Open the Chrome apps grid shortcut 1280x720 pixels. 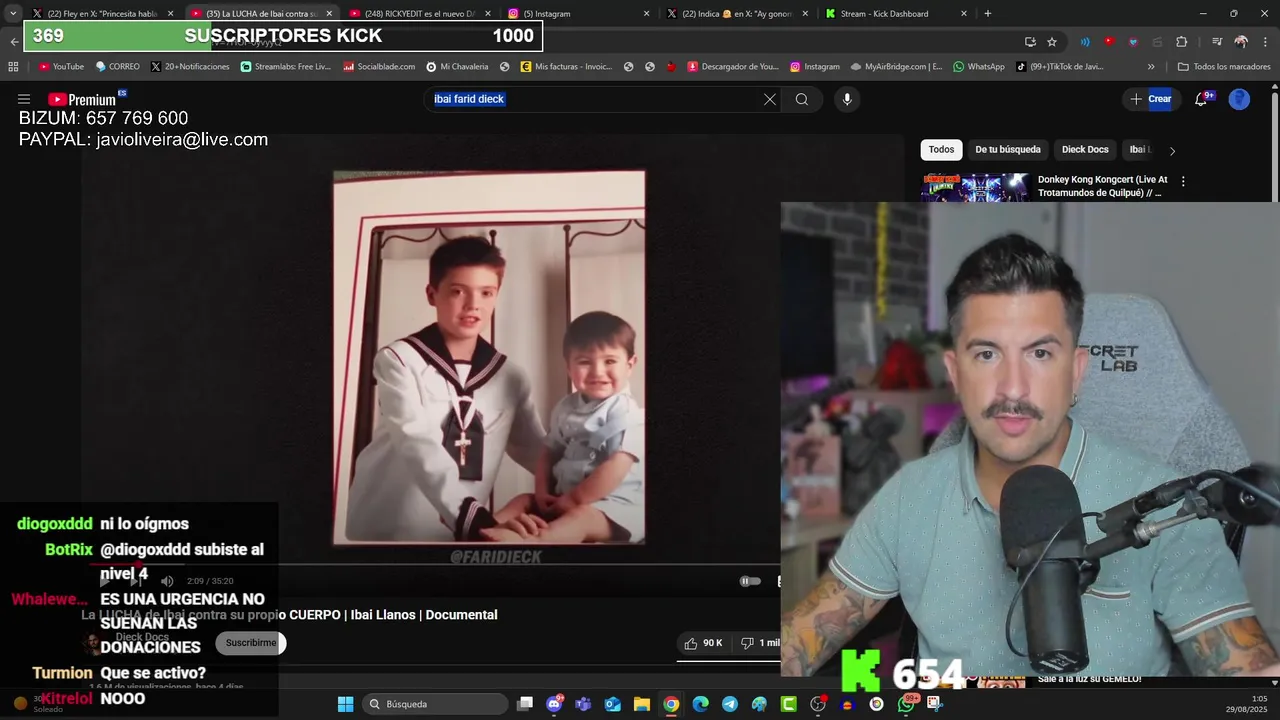[13, 67]
